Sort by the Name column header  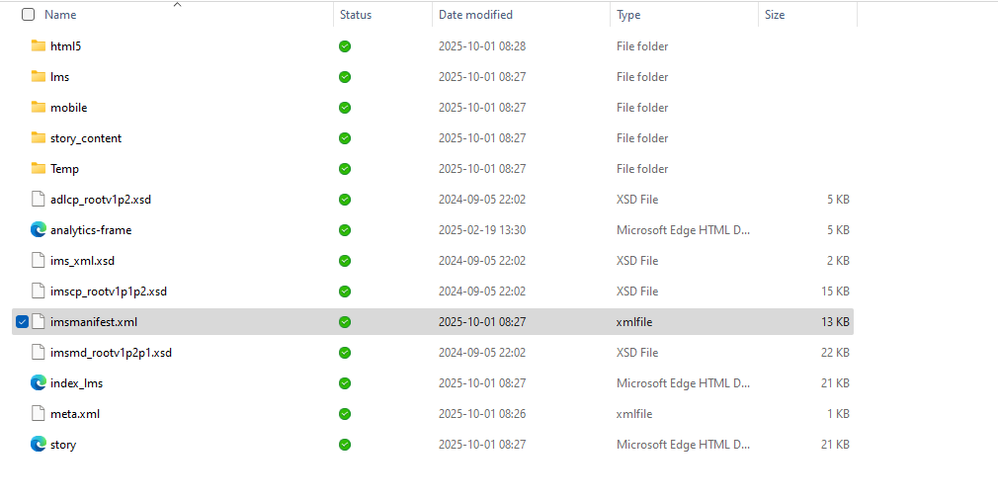[60, 15]
